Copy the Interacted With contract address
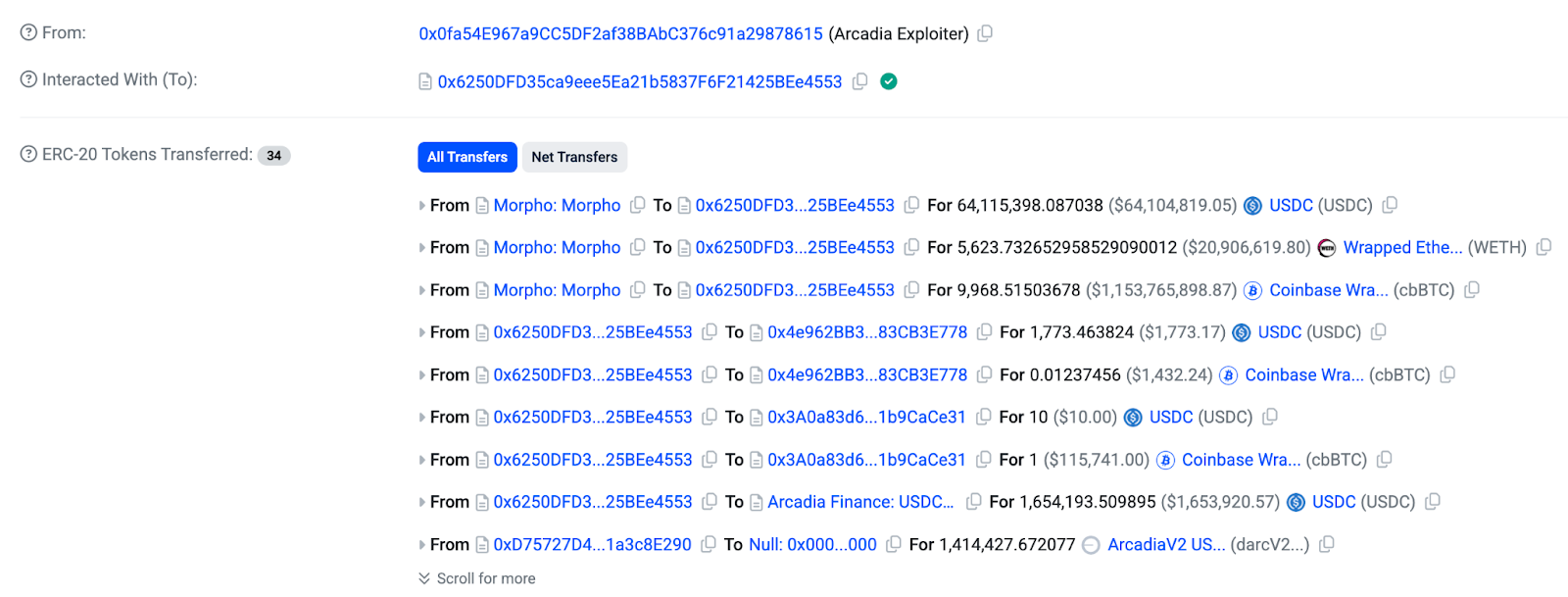The image size is (1568, 597). click(x=859, y=81)
